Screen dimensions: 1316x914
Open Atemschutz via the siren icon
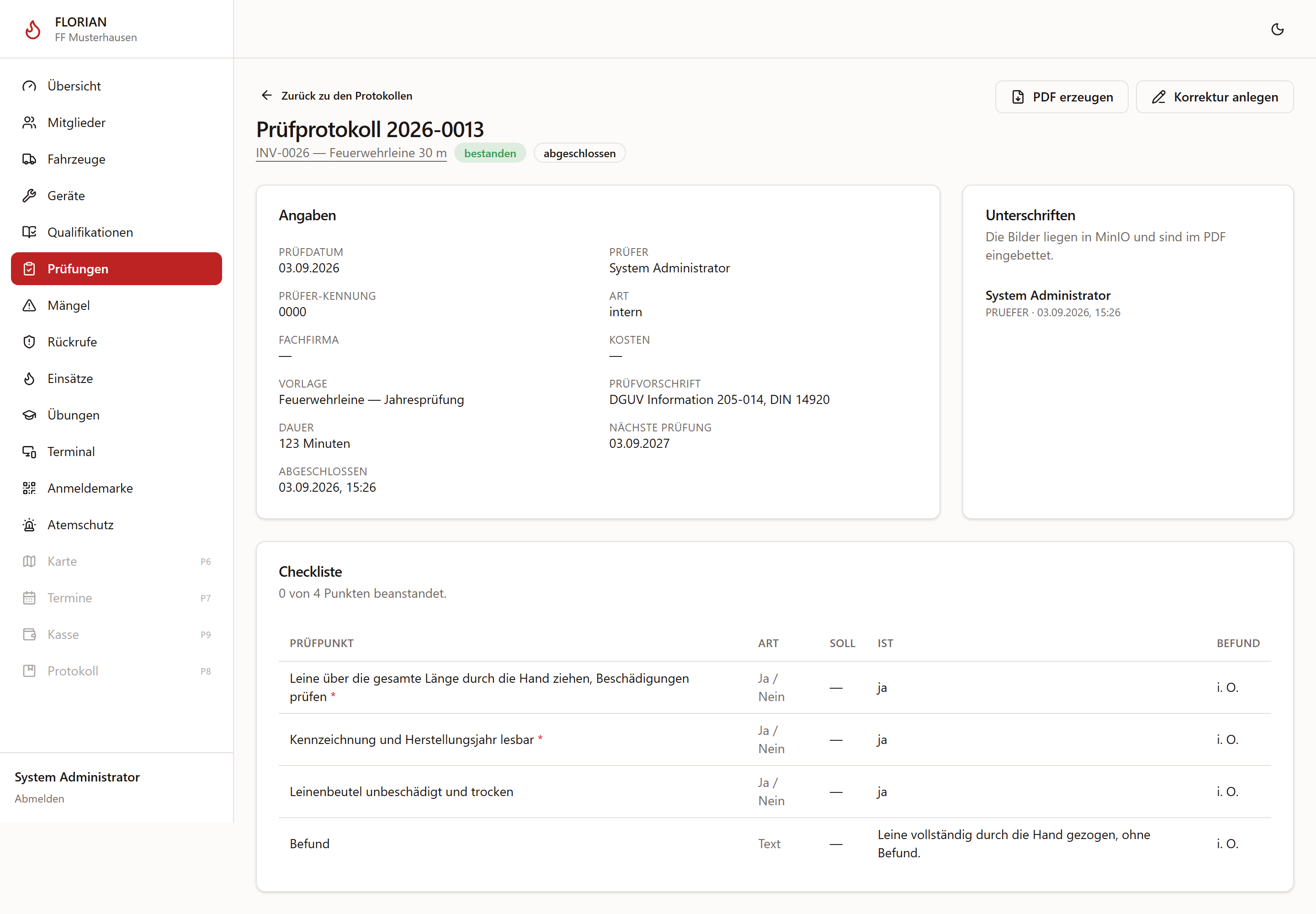[x=29, y=525]
